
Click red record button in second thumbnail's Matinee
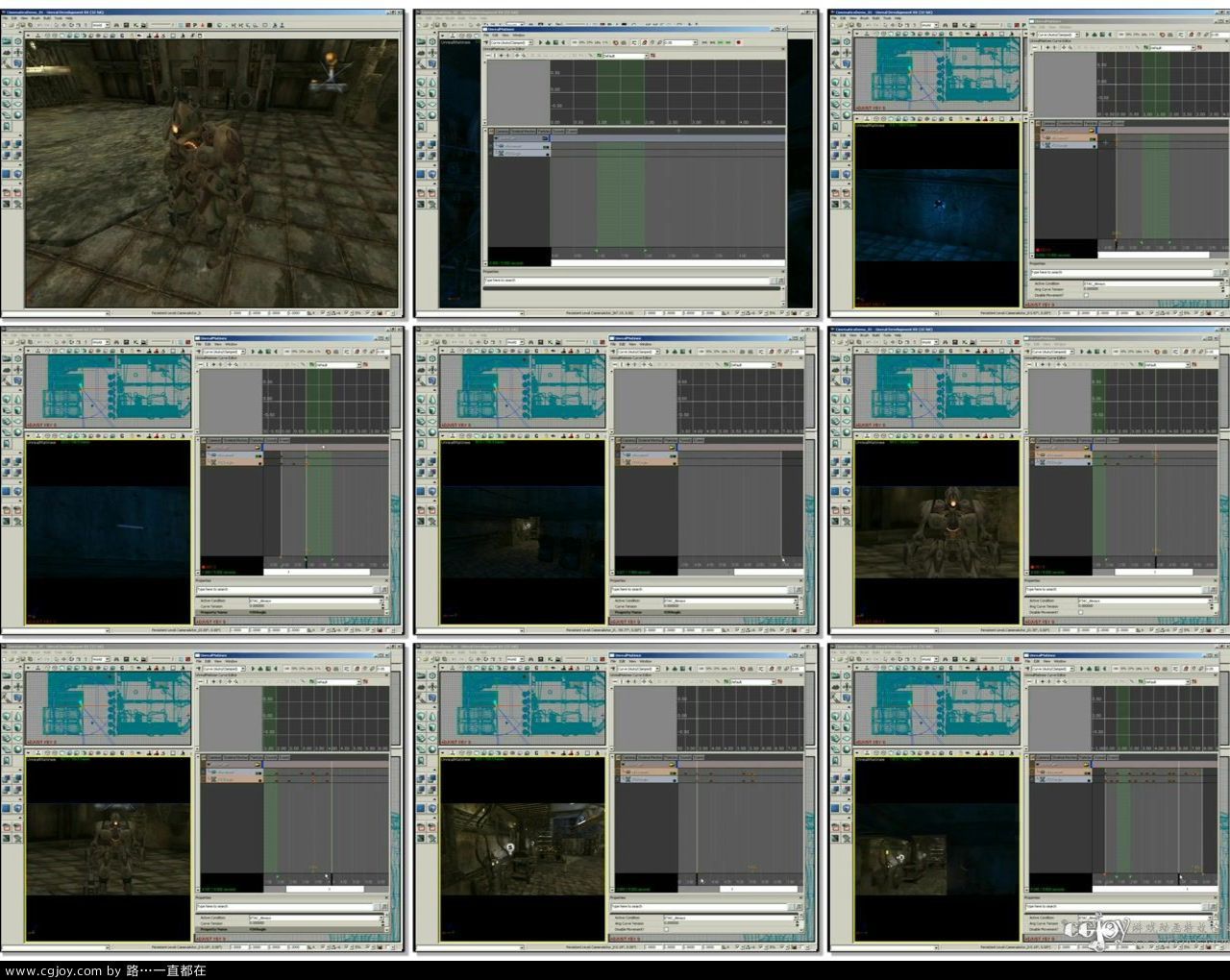click(739, 42)
